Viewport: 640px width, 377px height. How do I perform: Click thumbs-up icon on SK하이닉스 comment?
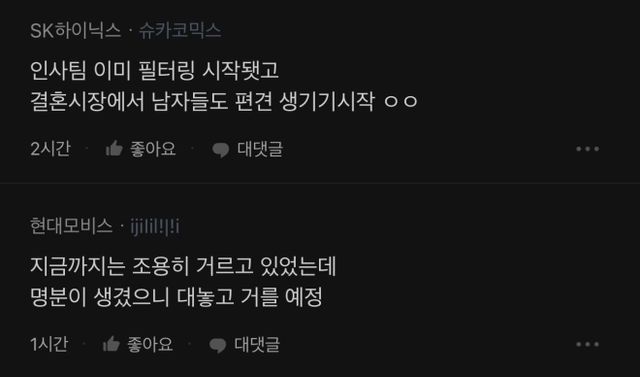[x=114, y=149]
